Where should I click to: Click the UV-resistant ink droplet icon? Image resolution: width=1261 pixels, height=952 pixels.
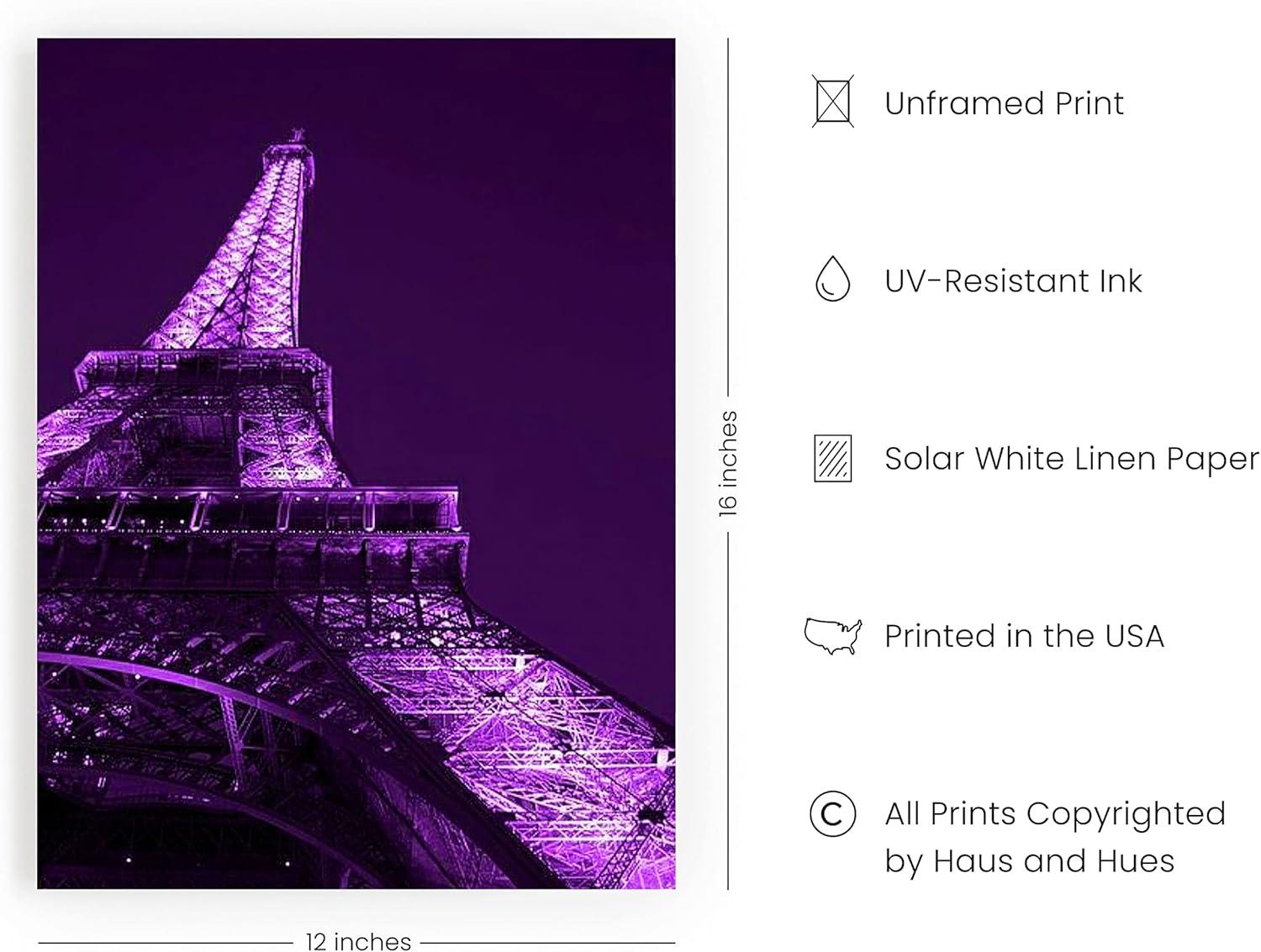[832, 279]
